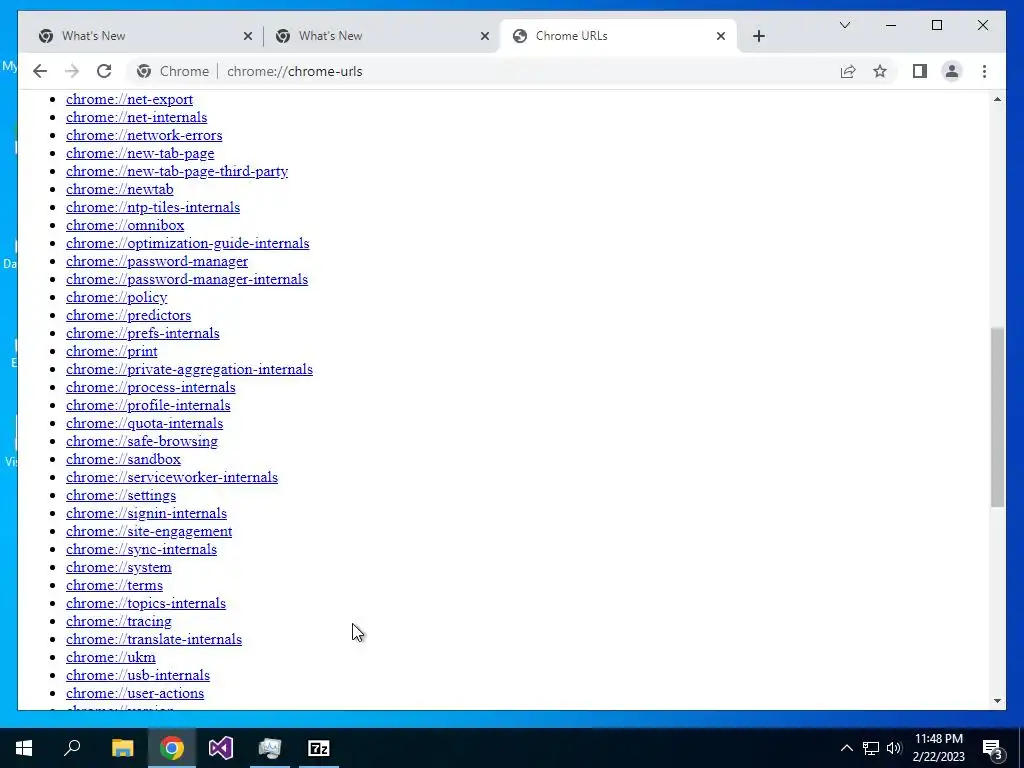Open Windows taskbar search
1024x768 pixels.
[x=72, y=748]
